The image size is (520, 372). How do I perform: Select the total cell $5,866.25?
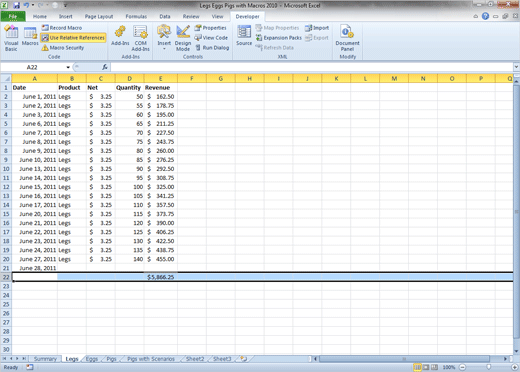pyautogui.click(x=161, y=277)
